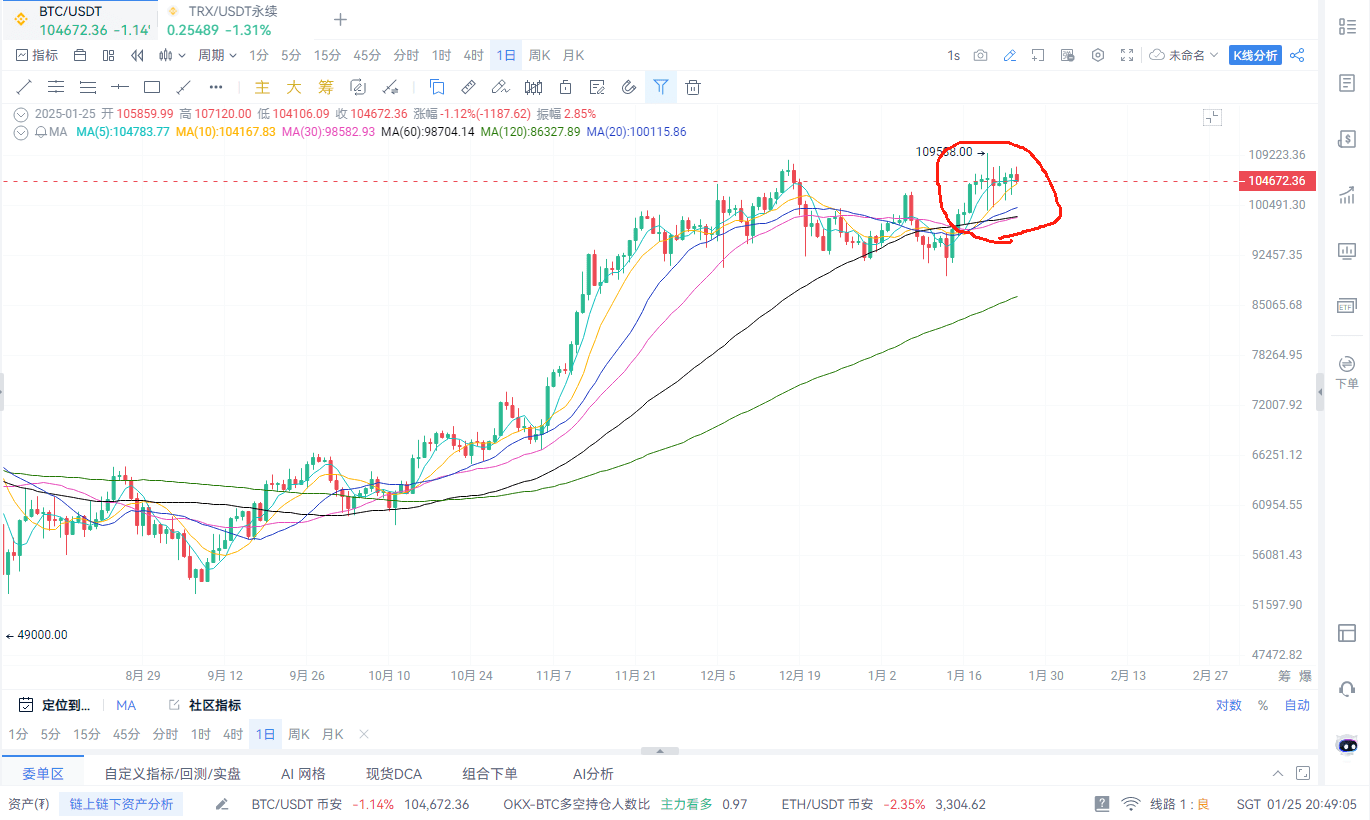The height and width of the screenshot is (820, 1370).
Task: Select the trend line drawing tool
Action: 24,87
